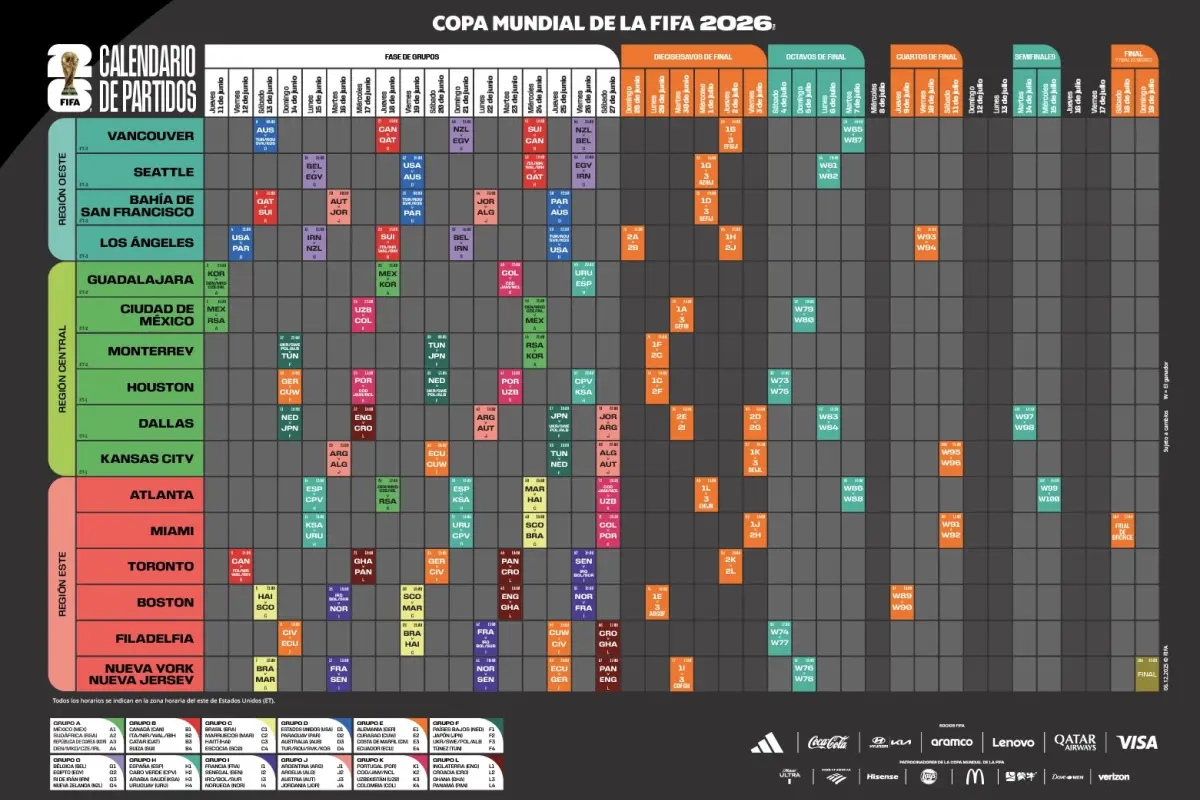Click the Final match cell in Nueva York

1146,674
